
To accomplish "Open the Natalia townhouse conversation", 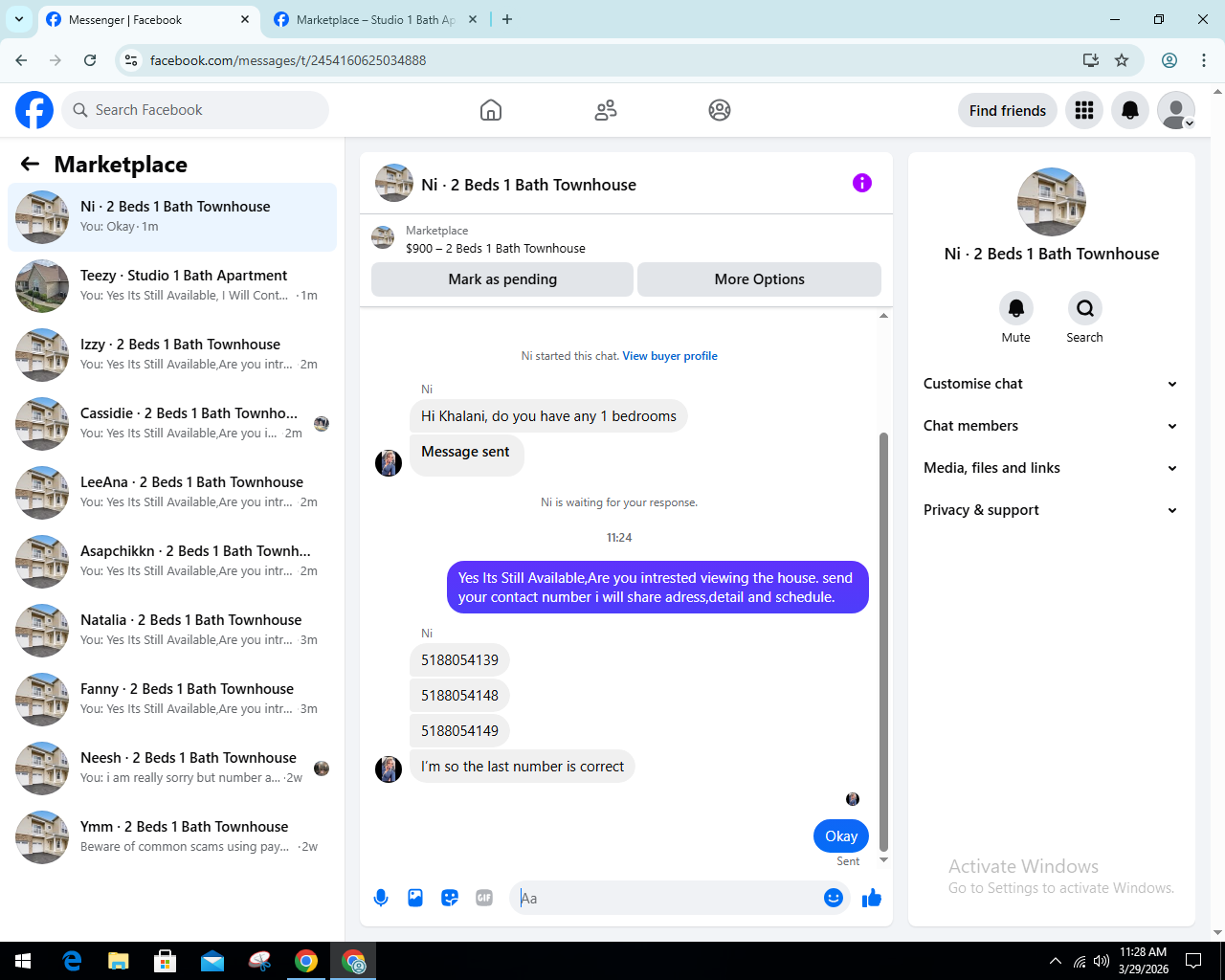I will tap(172, 631).
